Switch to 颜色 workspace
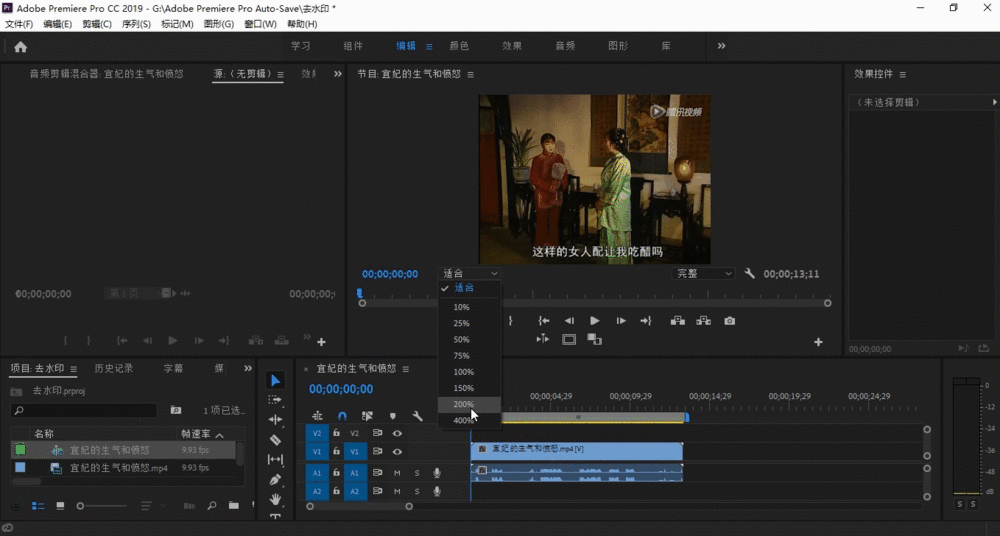 click(x=459, y=46)
